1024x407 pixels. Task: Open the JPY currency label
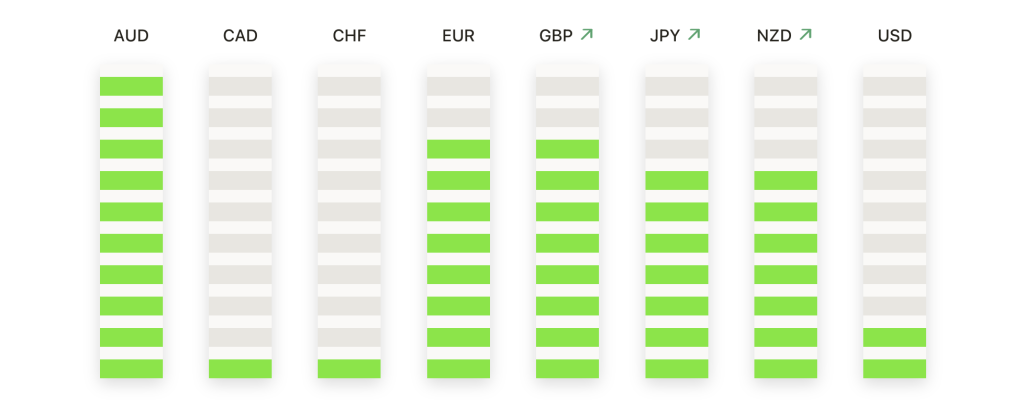pyautogui.click(x=665, y=36)
